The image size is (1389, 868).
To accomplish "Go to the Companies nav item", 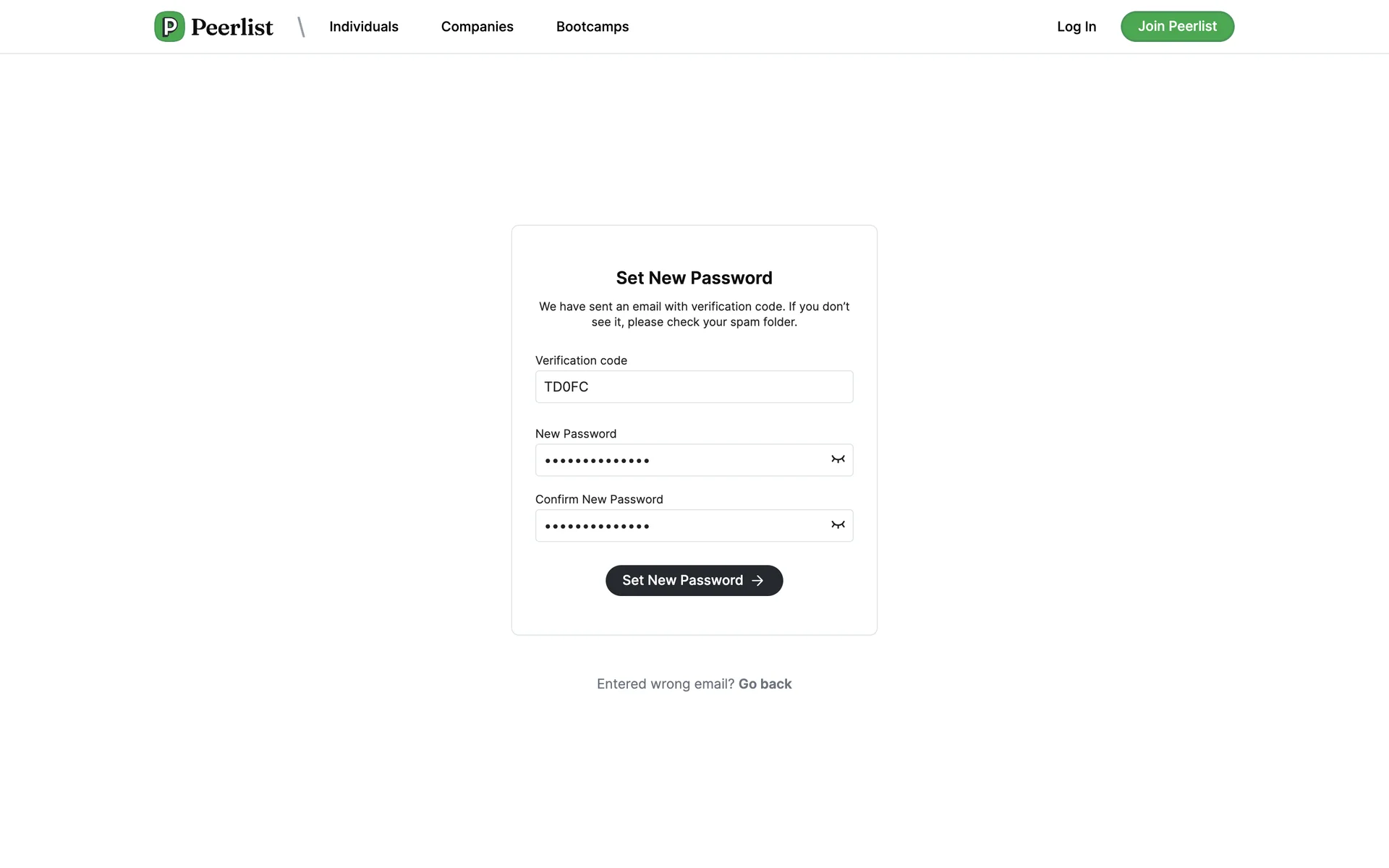I will pos(477,27).
